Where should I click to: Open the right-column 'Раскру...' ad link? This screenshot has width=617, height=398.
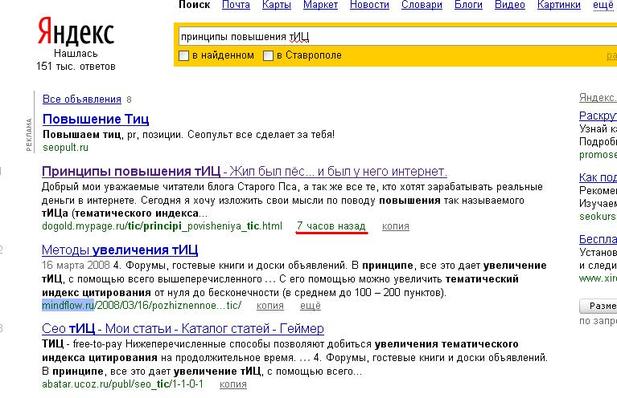click(x=598, y=116)
